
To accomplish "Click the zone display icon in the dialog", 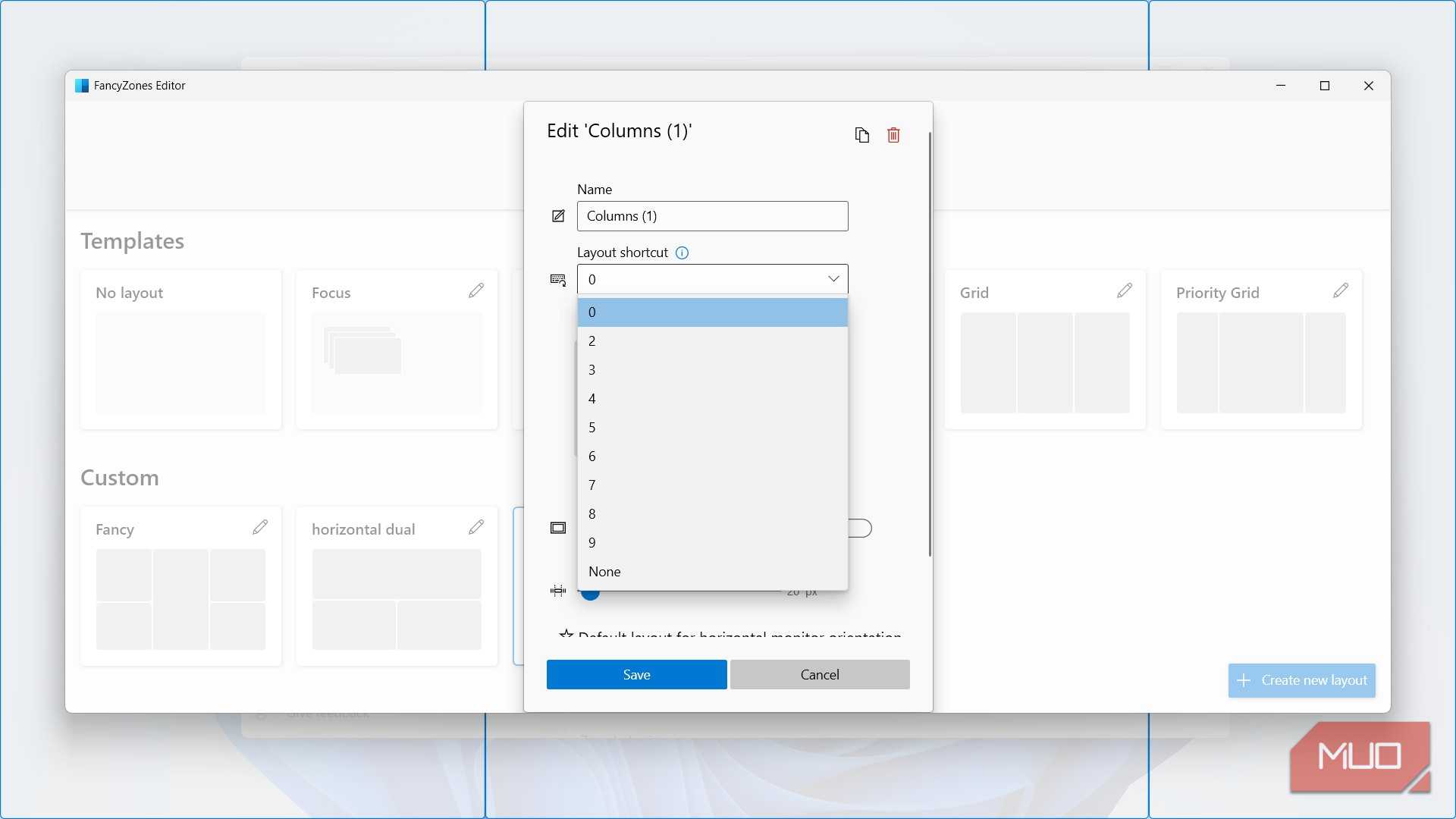I will (558, 528).
